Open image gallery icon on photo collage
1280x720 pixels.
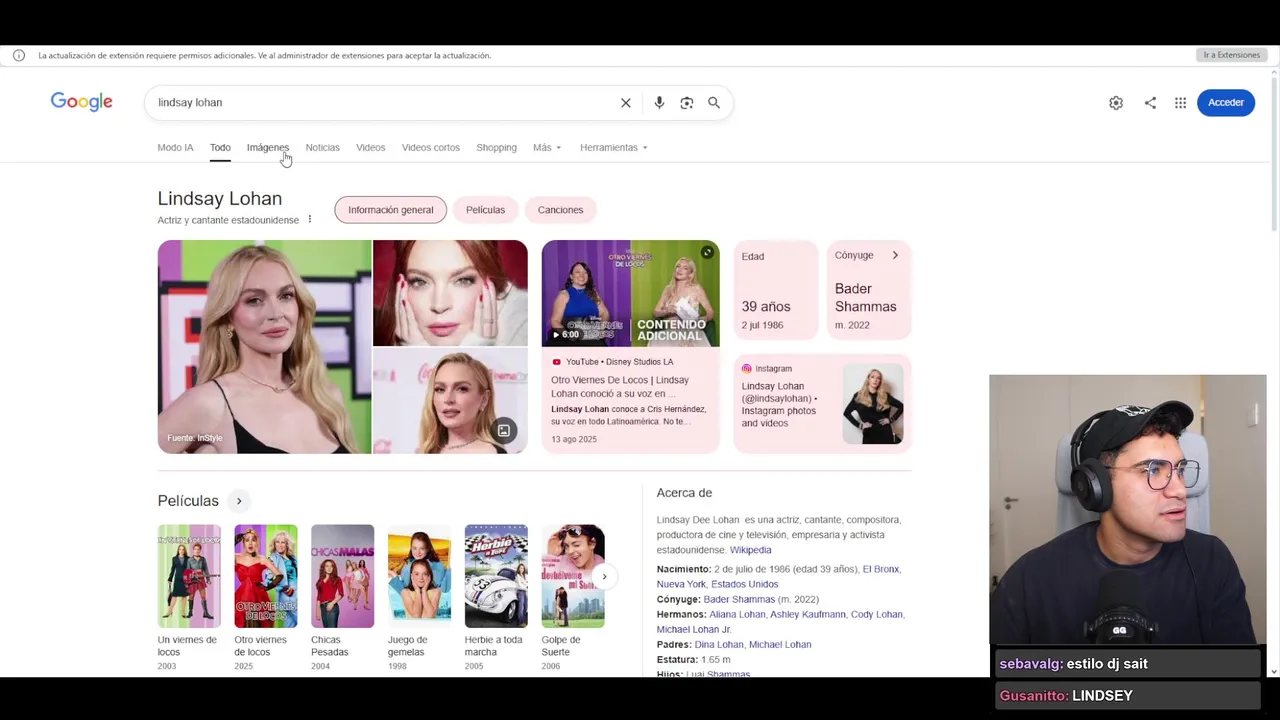tap(504, 431)
